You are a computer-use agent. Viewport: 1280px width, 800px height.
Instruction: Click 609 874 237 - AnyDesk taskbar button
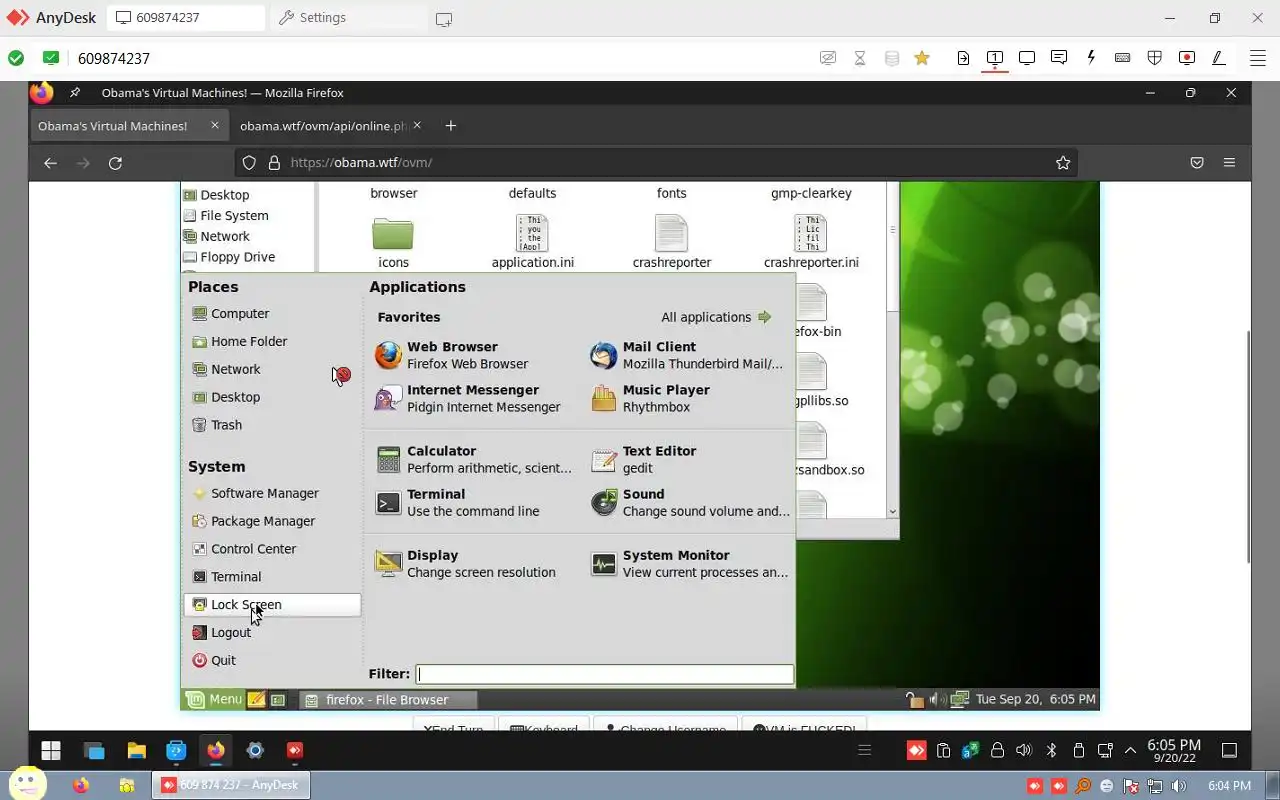click(231, 785)
